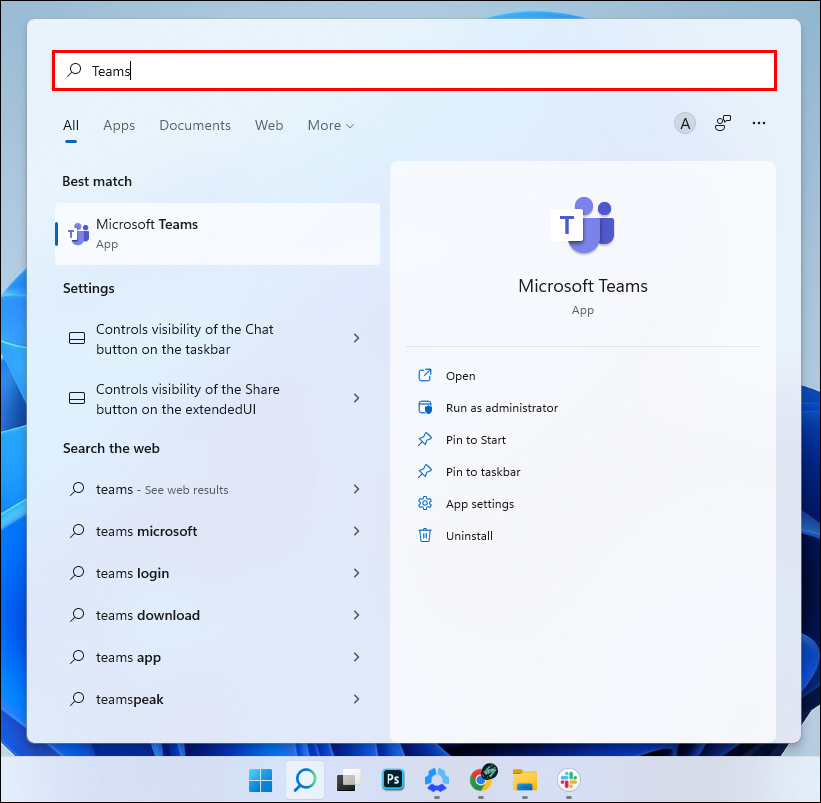
Task: Click the pin icon beside Pin to taskbar
Action: pyautogui.click(x=425, y=471)
